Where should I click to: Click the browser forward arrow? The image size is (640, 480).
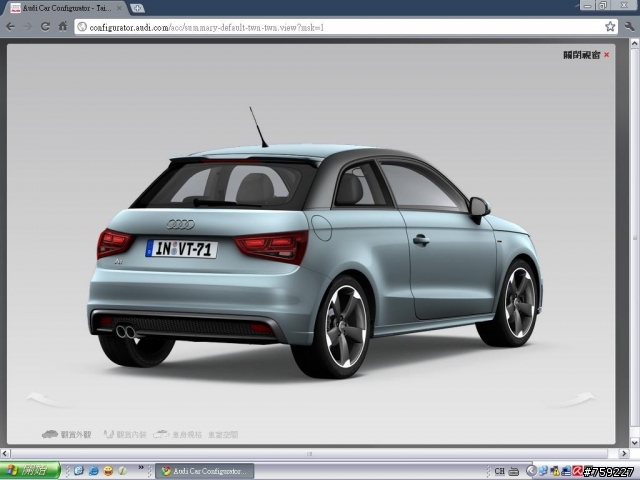coord(28,27)
